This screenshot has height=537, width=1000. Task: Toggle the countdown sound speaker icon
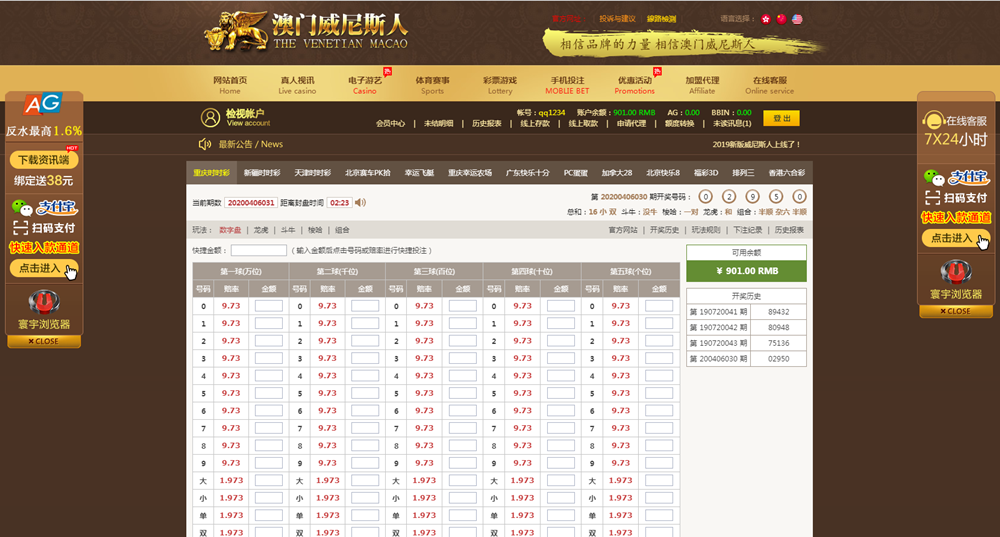click(361, 203)
